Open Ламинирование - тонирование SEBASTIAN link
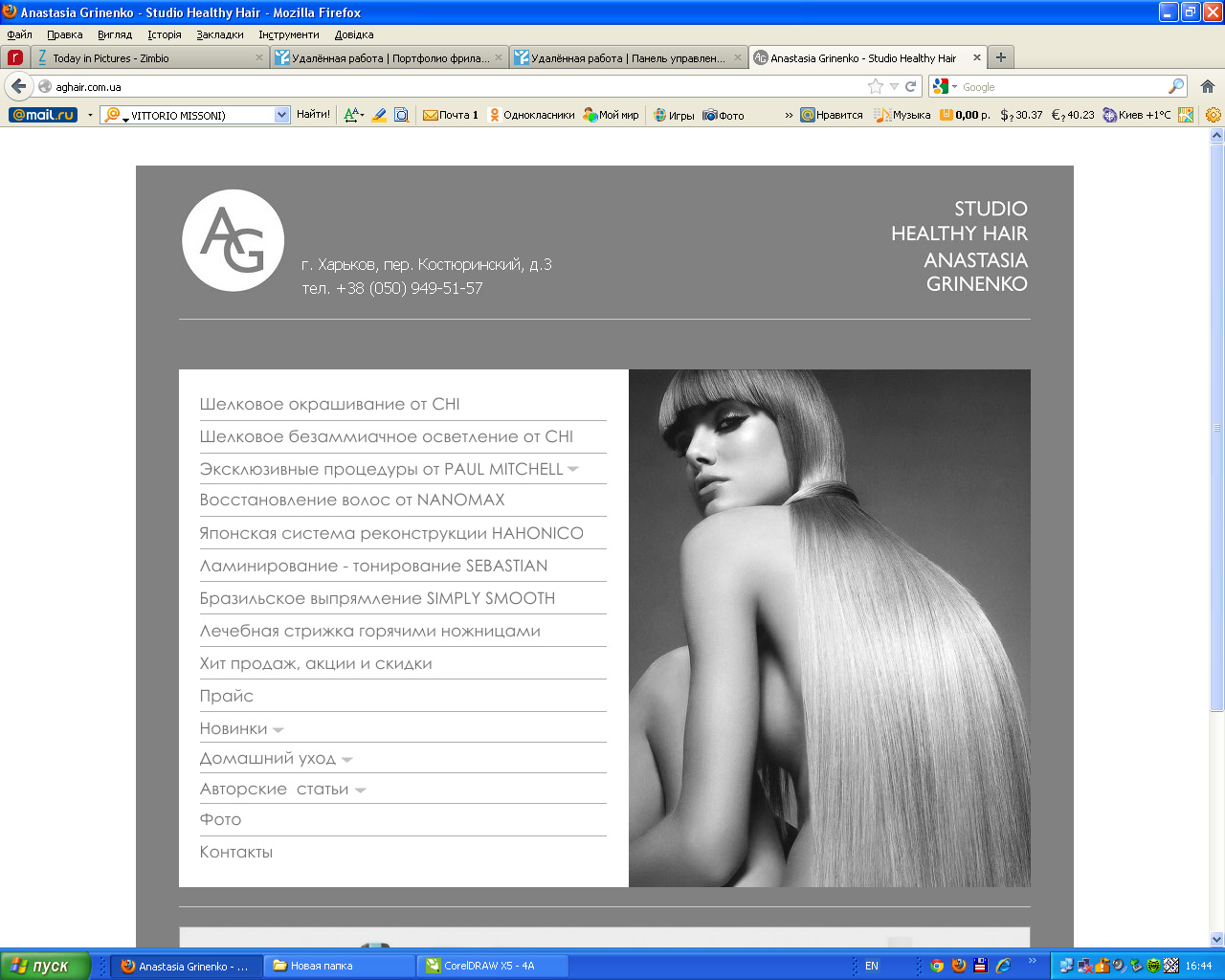1225x980 pixels. click(x=373, y=566)
